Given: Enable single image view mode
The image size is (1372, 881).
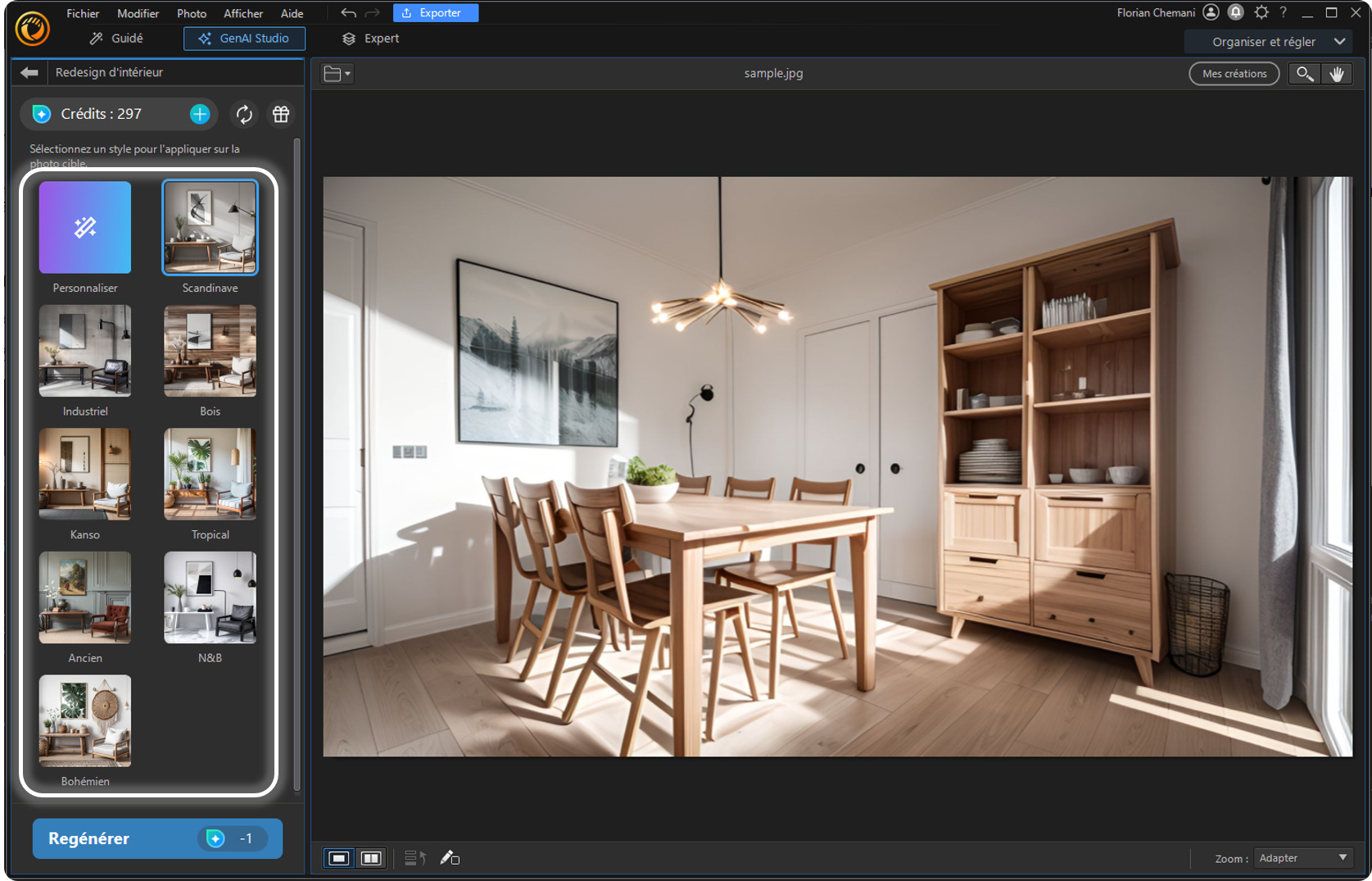Looking at the screenshot, I should [x=338, y=857].
